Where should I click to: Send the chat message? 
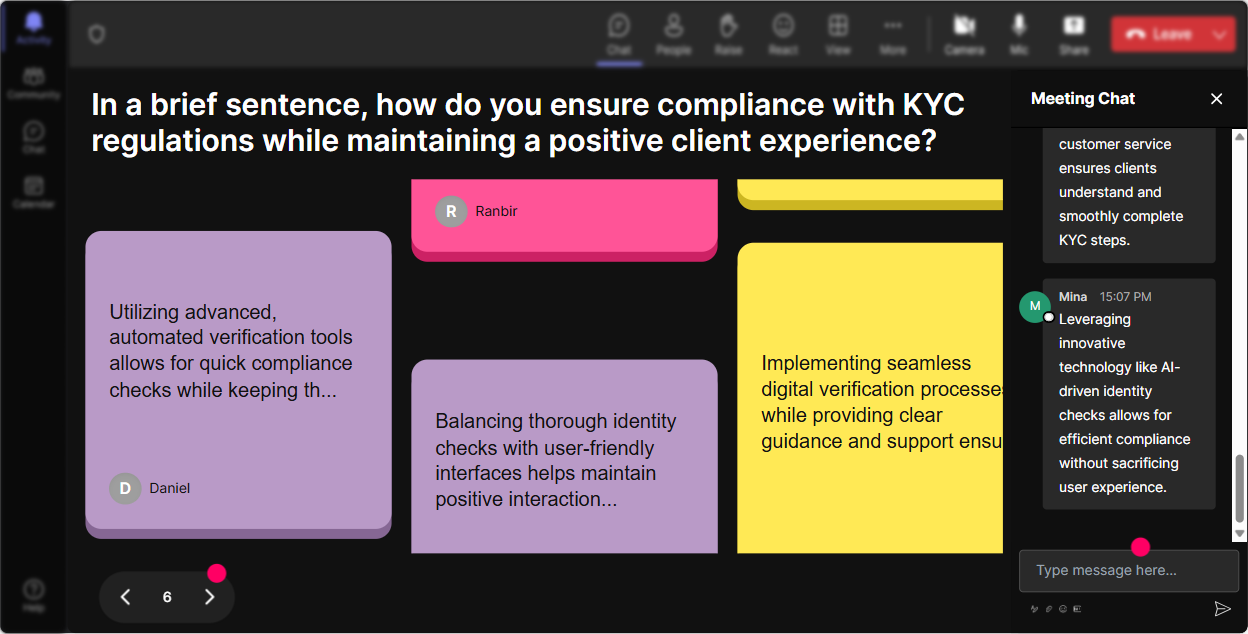[x=1222, y=608]
